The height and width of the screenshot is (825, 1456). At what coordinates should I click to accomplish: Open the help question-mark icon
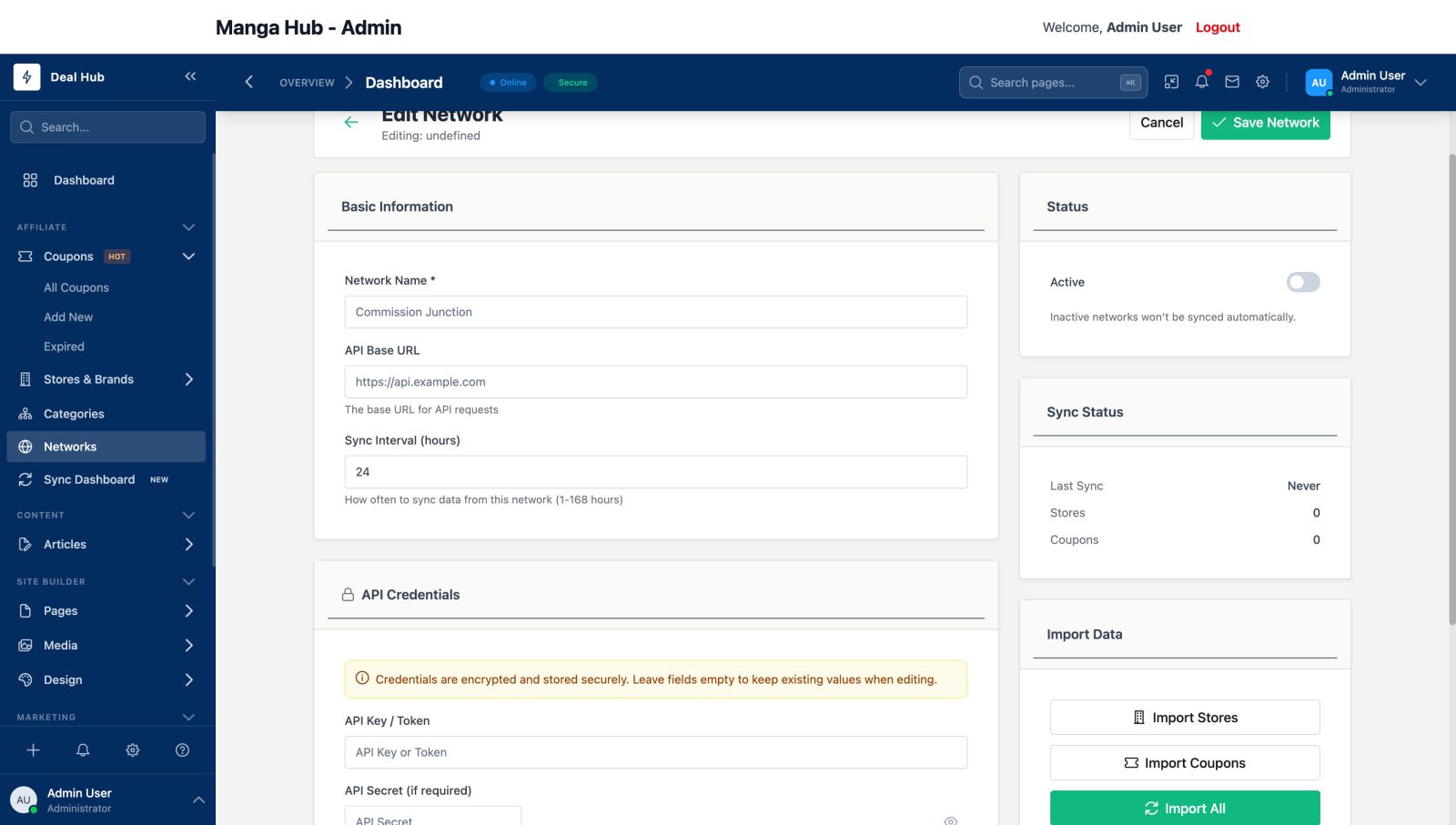(x=182, y=750)
